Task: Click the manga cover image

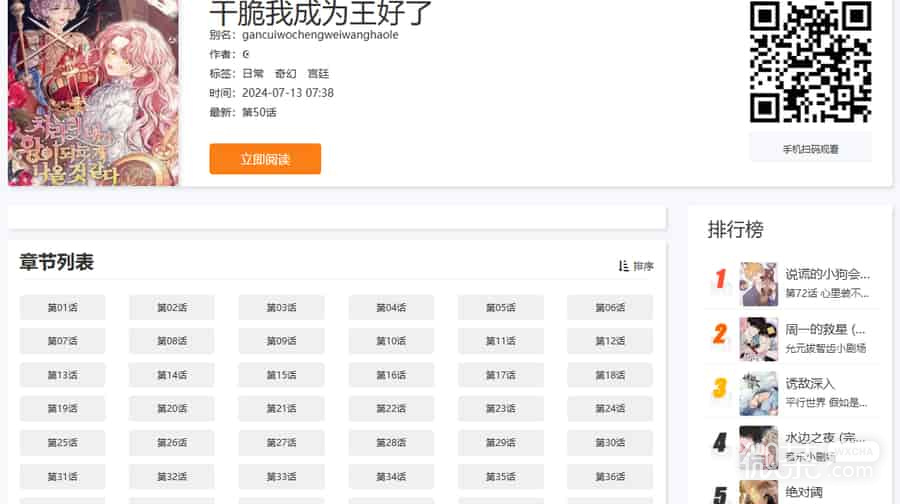Action: [x=94, y=92]
